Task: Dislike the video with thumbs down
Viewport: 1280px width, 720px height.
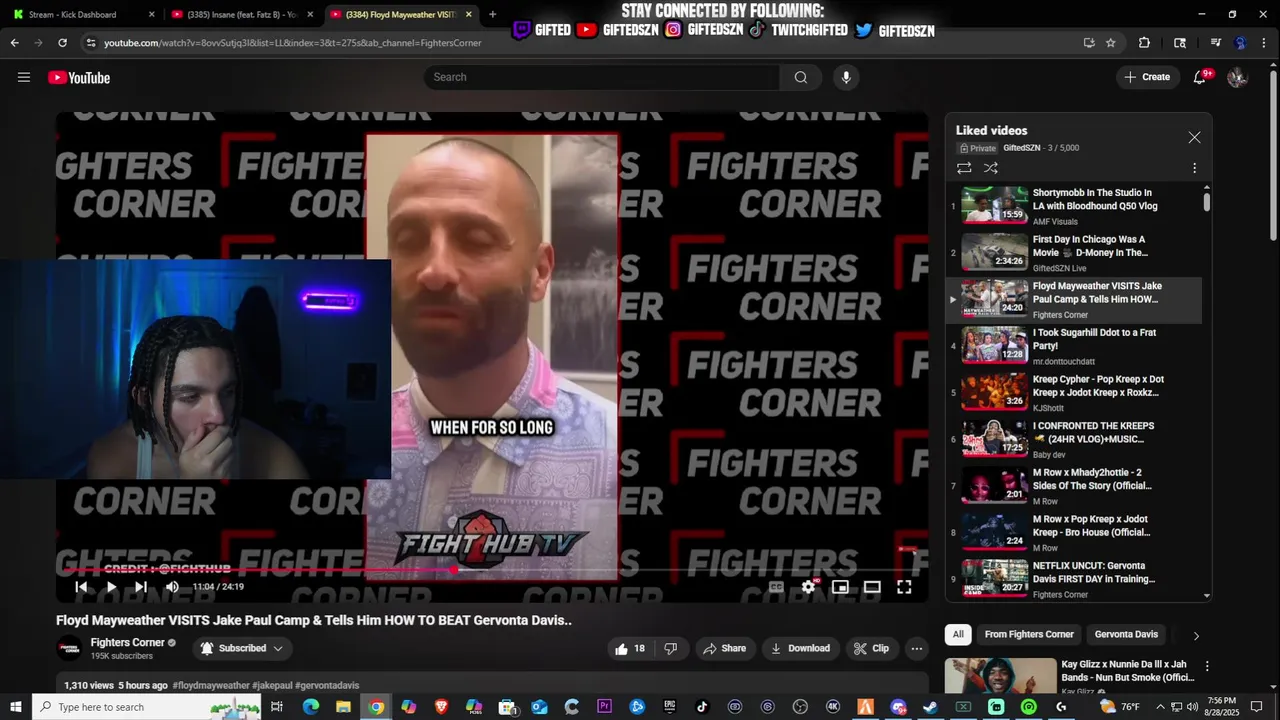Action: click(671, 648)
